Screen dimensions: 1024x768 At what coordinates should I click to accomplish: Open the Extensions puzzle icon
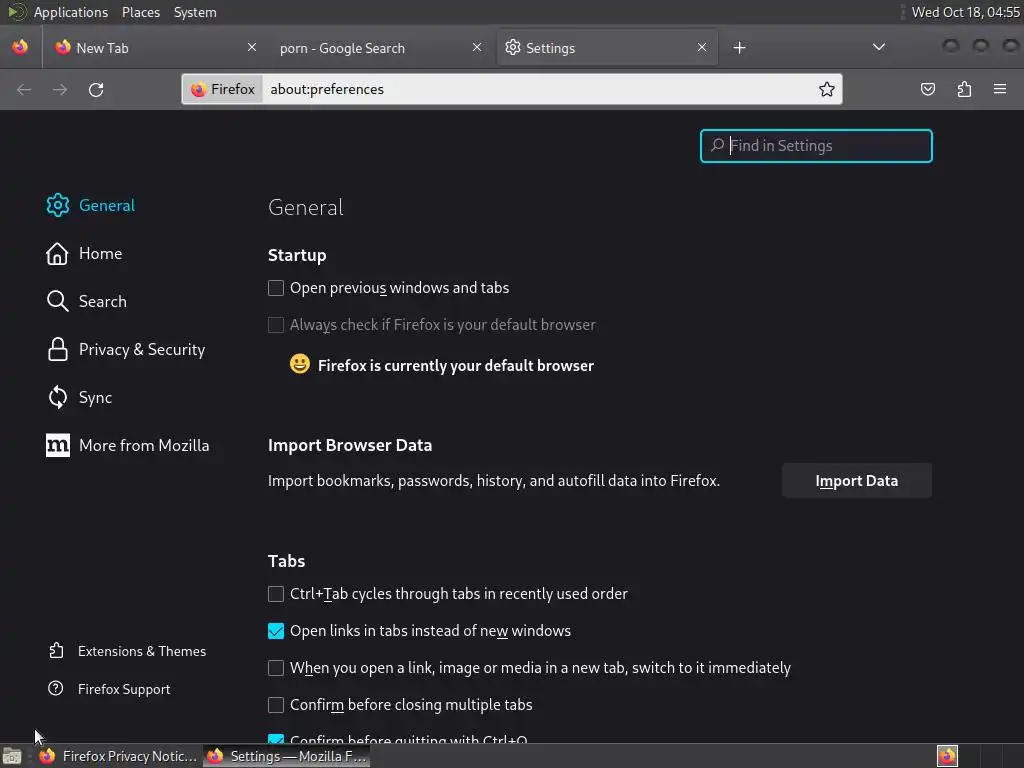(964, 89)
